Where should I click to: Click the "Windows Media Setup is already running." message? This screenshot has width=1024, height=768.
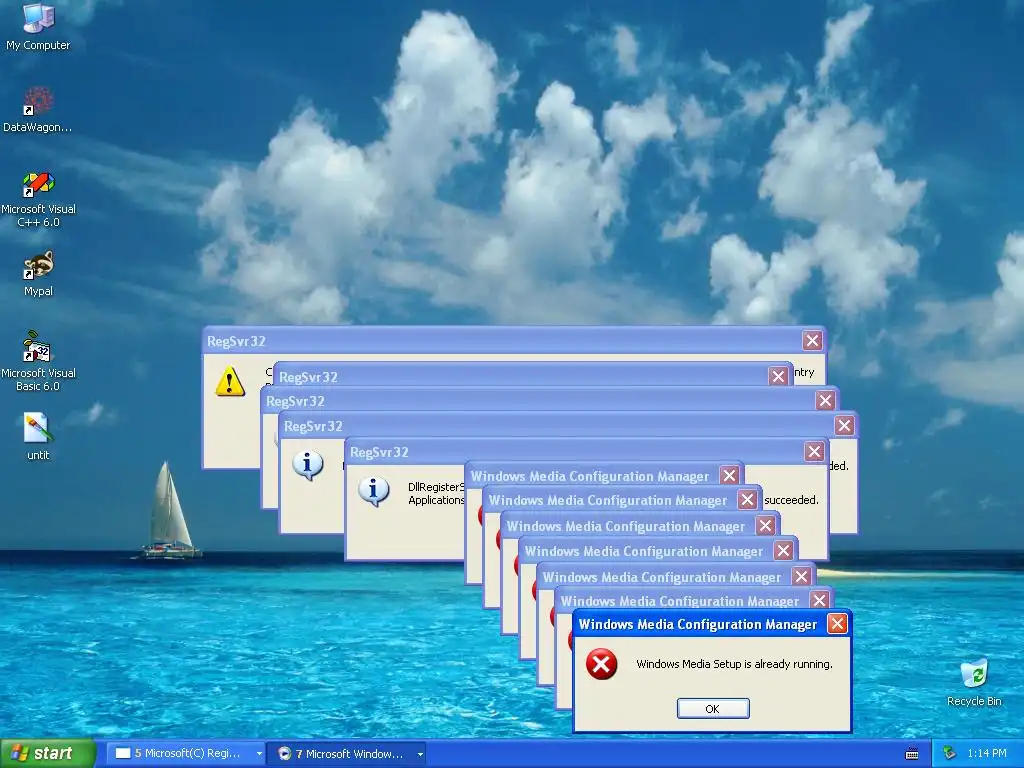(734, 664)
